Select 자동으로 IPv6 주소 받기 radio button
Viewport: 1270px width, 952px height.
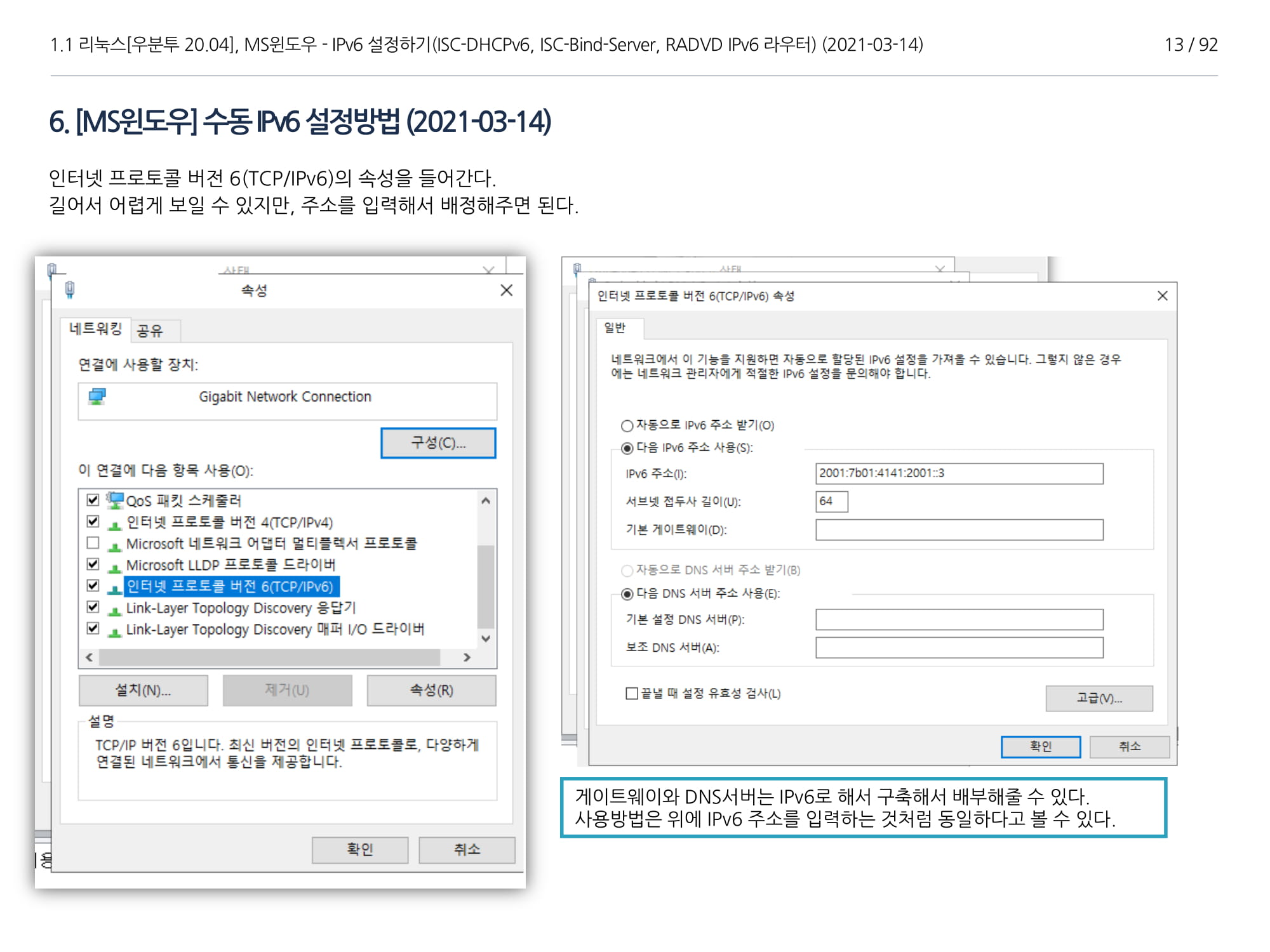[627, 425]
